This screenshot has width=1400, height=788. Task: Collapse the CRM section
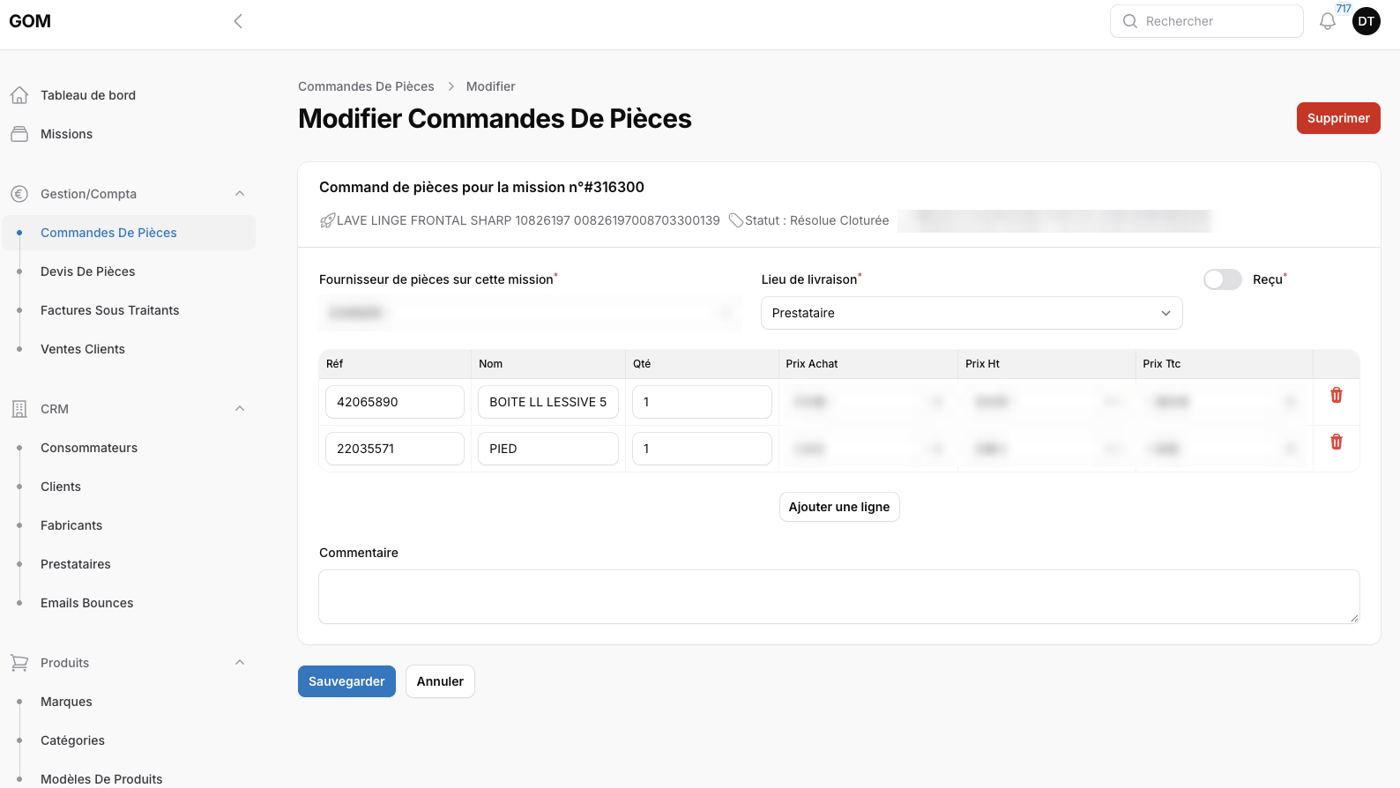pyautogui.click(x=239, y=409)
